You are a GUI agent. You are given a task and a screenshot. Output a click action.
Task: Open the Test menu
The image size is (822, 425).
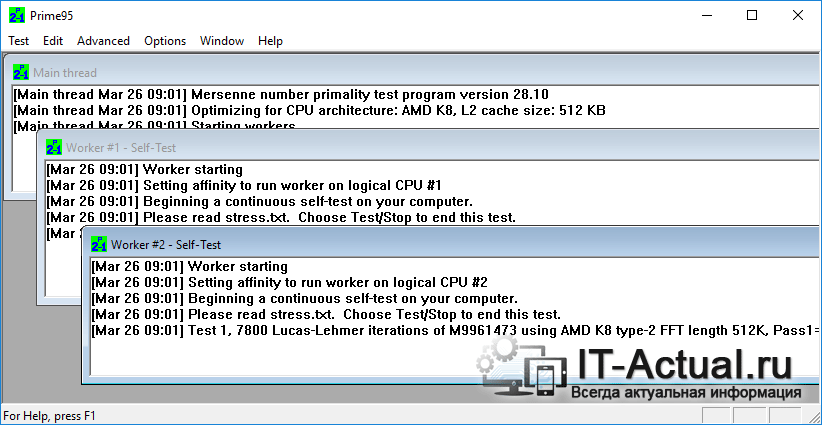tap(18, 41)
